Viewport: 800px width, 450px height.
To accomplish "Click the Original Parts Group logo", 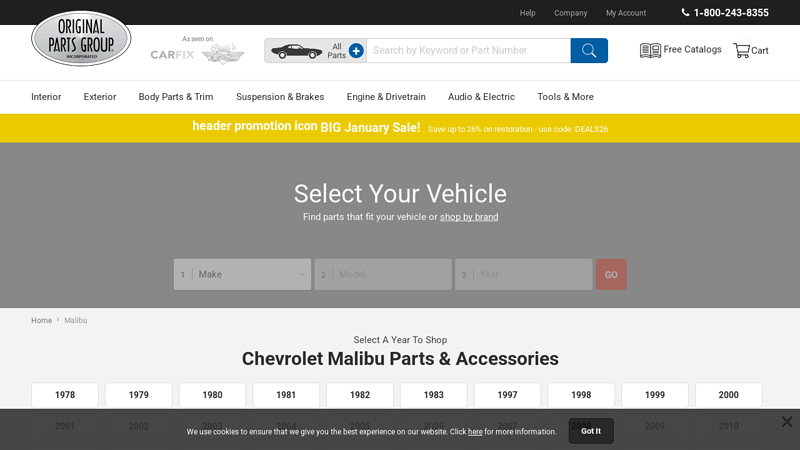I will click(x=81, y=39).
